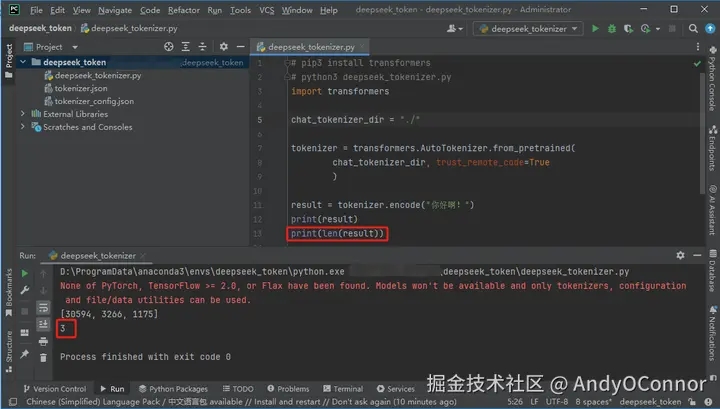
Task: Open Search Everywhere magnifier icon
Action: pos(693,28)
